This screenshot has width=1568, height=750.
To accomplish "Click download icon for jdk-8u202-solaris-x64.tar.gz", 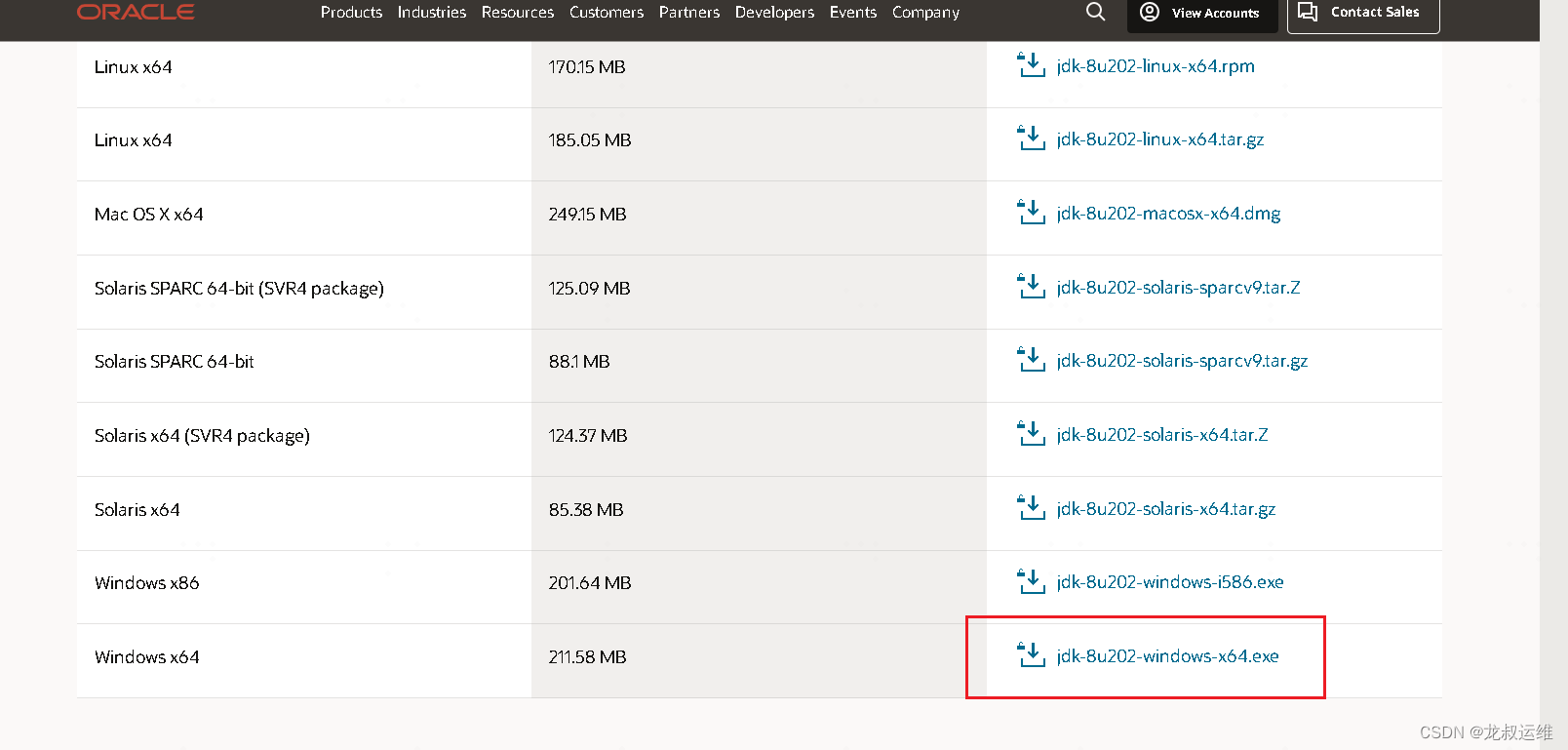I will pos(1031,508).
